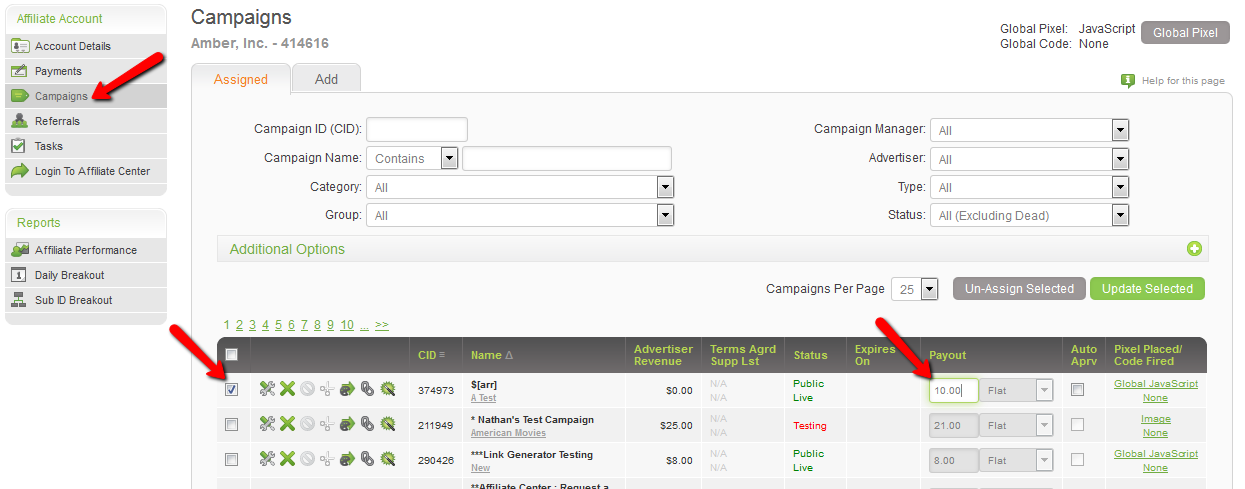The width and height of the screenshot is (1245, 489).
Task: Click in the Campaign ID (CID) field
Action: click(x=417, y=129)
